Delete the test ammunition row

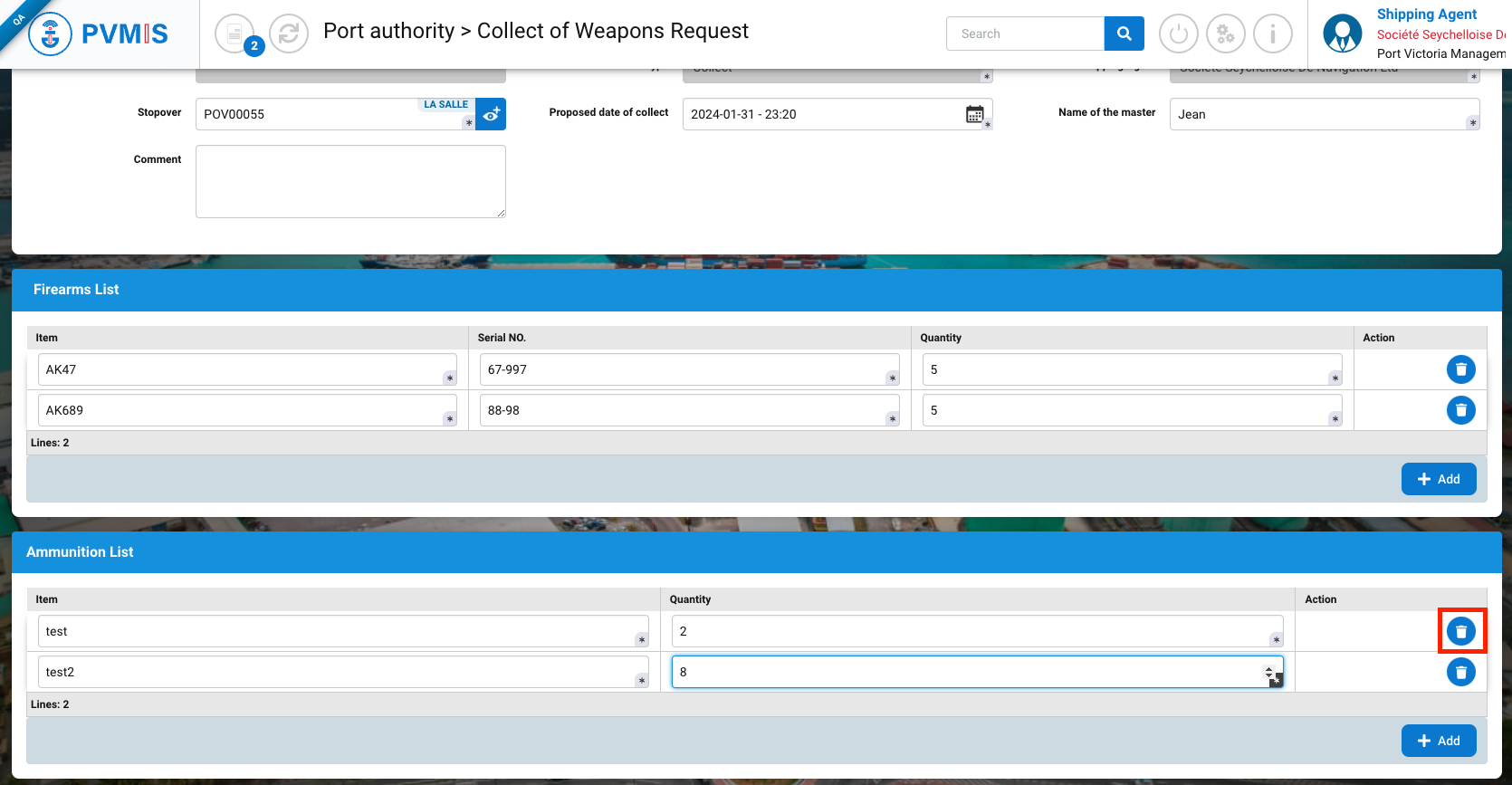click(x=1460, y=631)
